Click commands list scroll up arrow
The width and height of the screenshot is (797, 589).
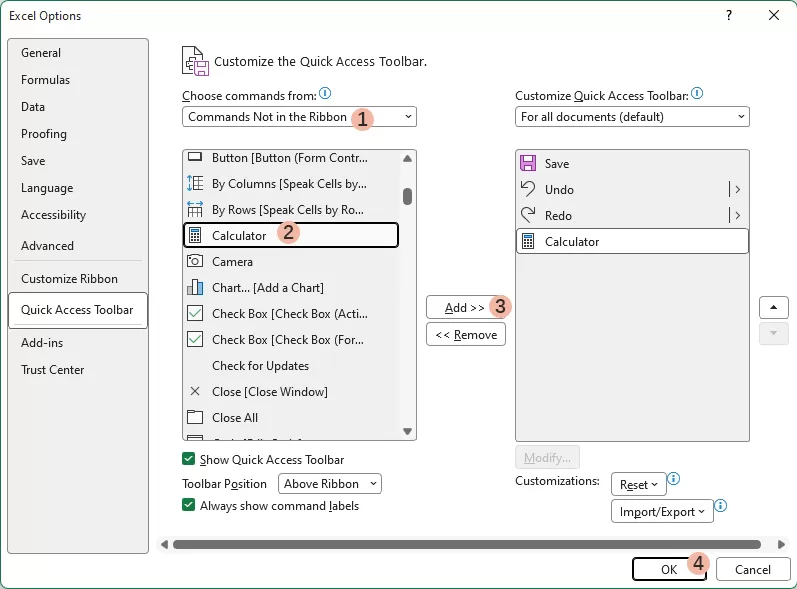pos(407,159)
